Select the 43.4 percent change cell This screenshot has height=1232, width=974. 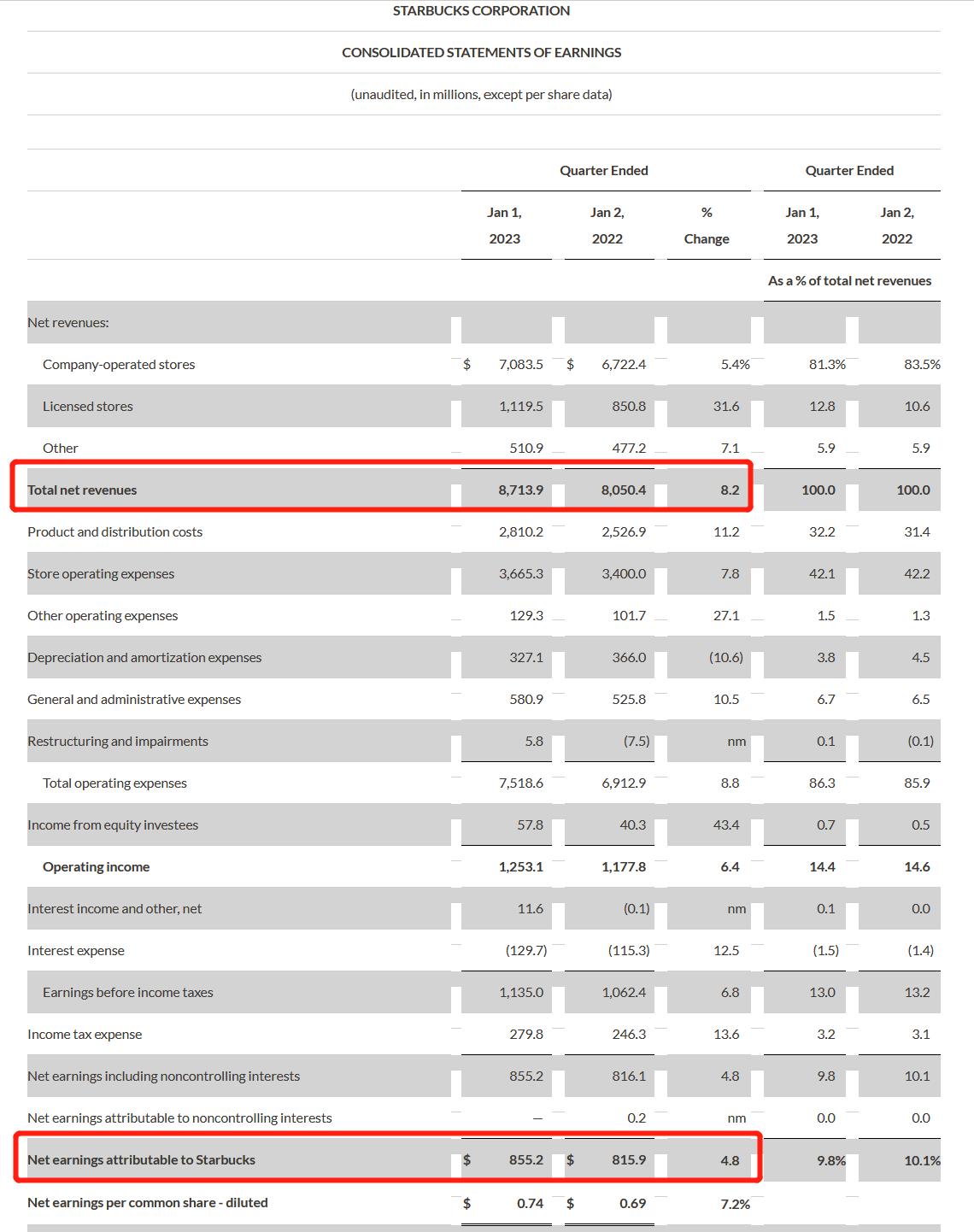tap(726, 825)
